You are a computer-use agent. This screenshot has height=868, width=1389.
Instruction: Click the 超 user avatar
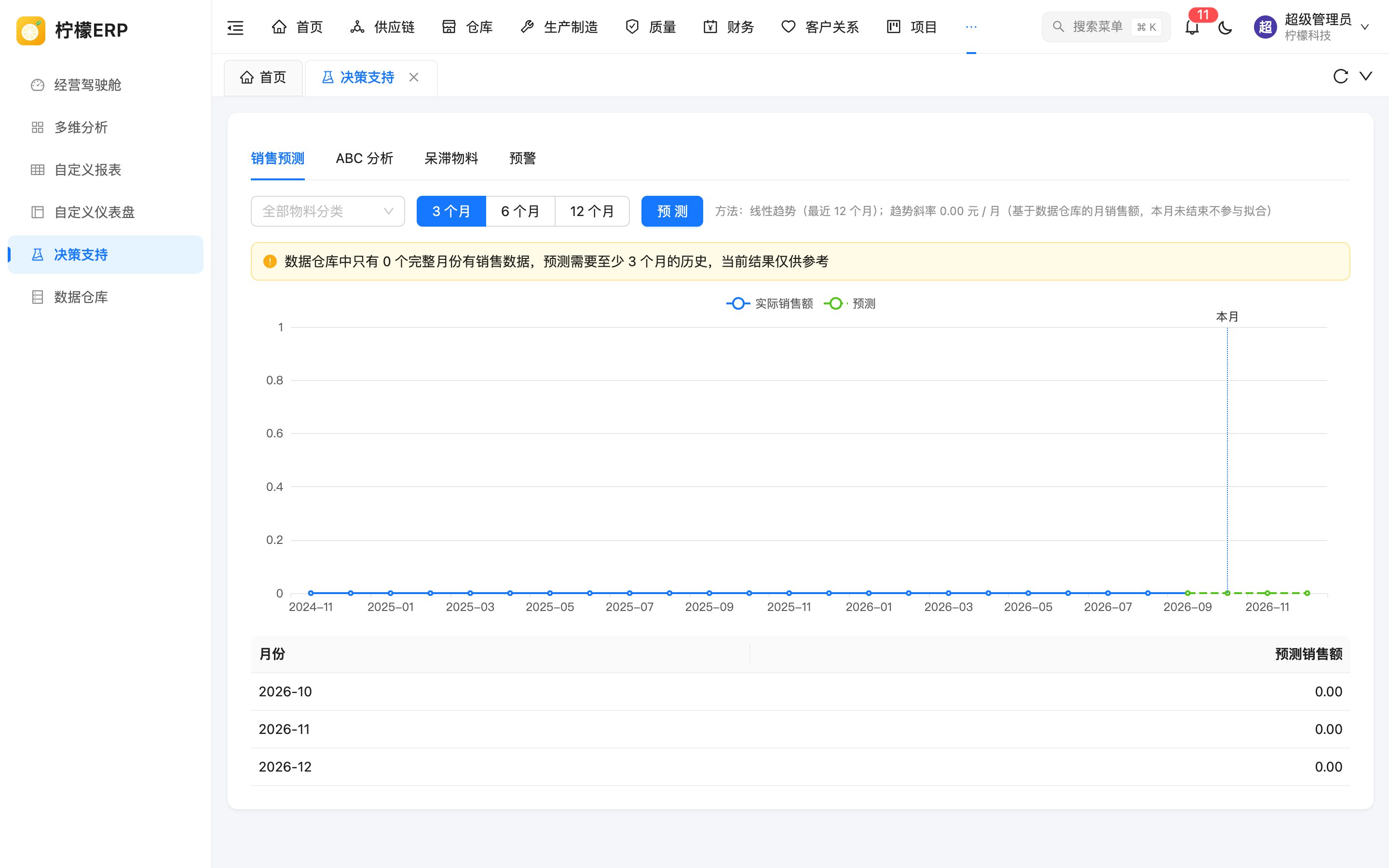coord(1265,27)
